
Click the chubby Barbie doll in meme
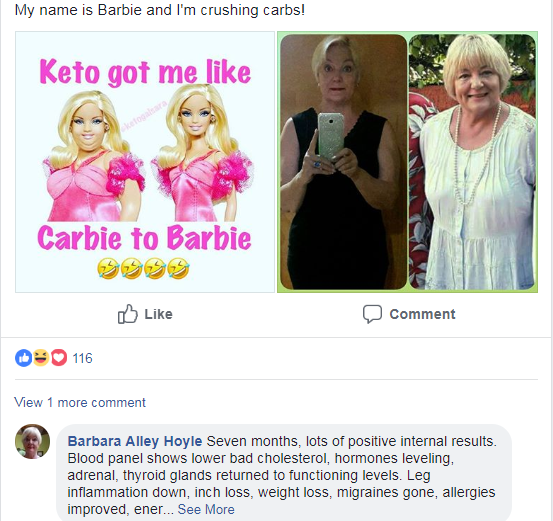tap(93, 156)
